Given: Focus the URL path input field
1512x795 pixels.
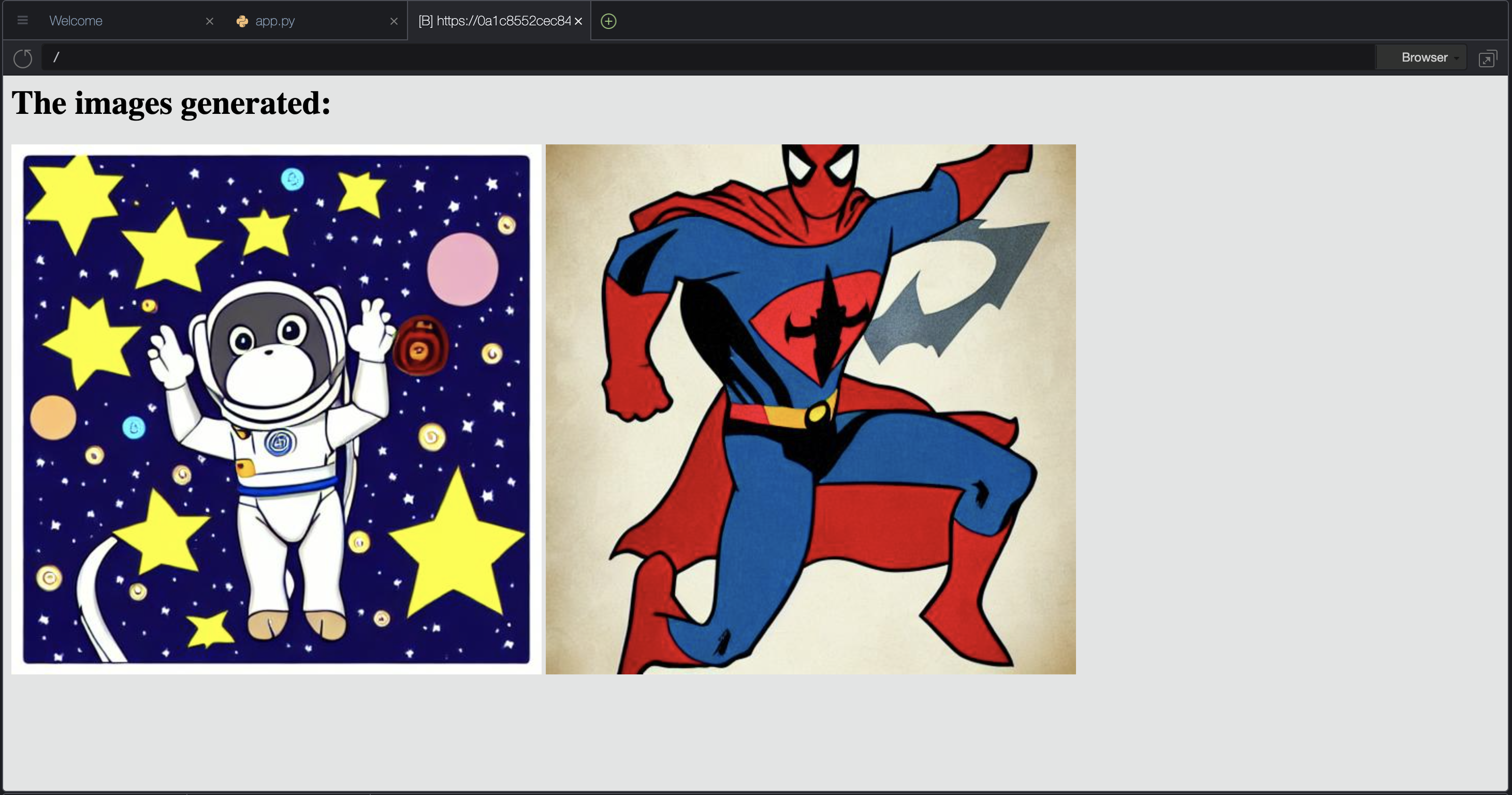Looking at the screenshot, I should tap(707, 57).
